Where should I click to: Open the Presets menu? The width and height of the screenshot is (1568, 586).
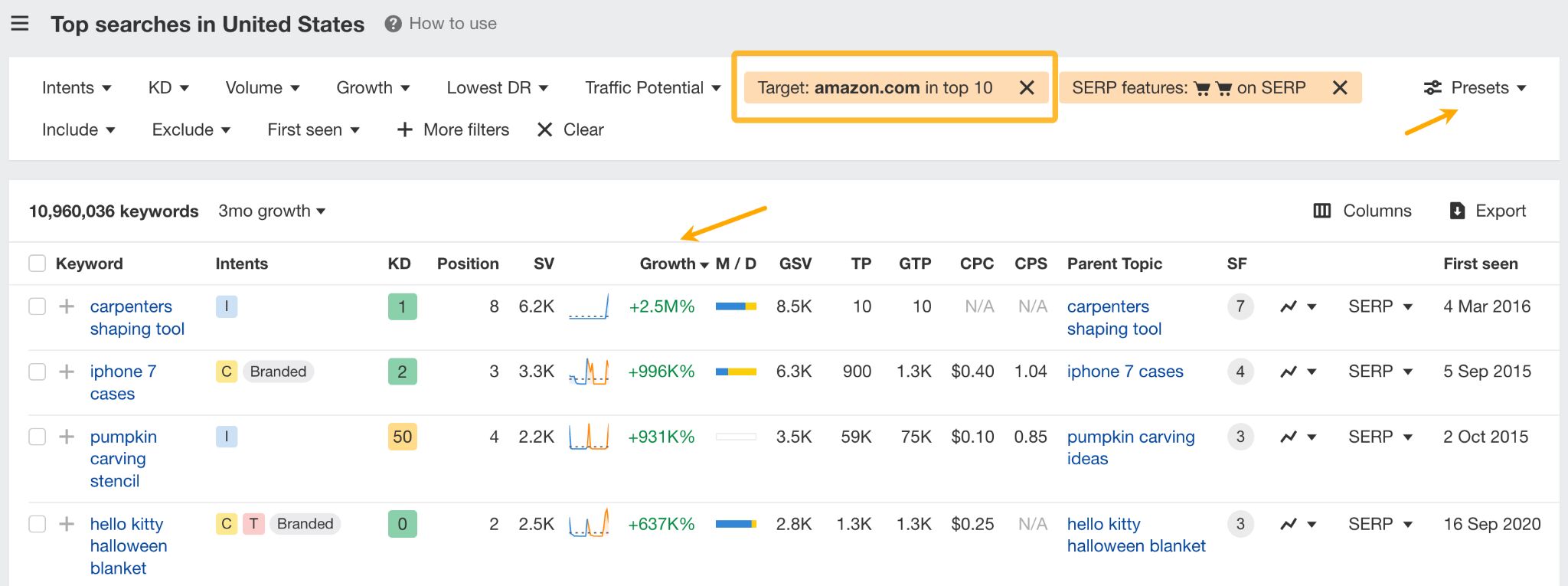[x=1475, y=88]
